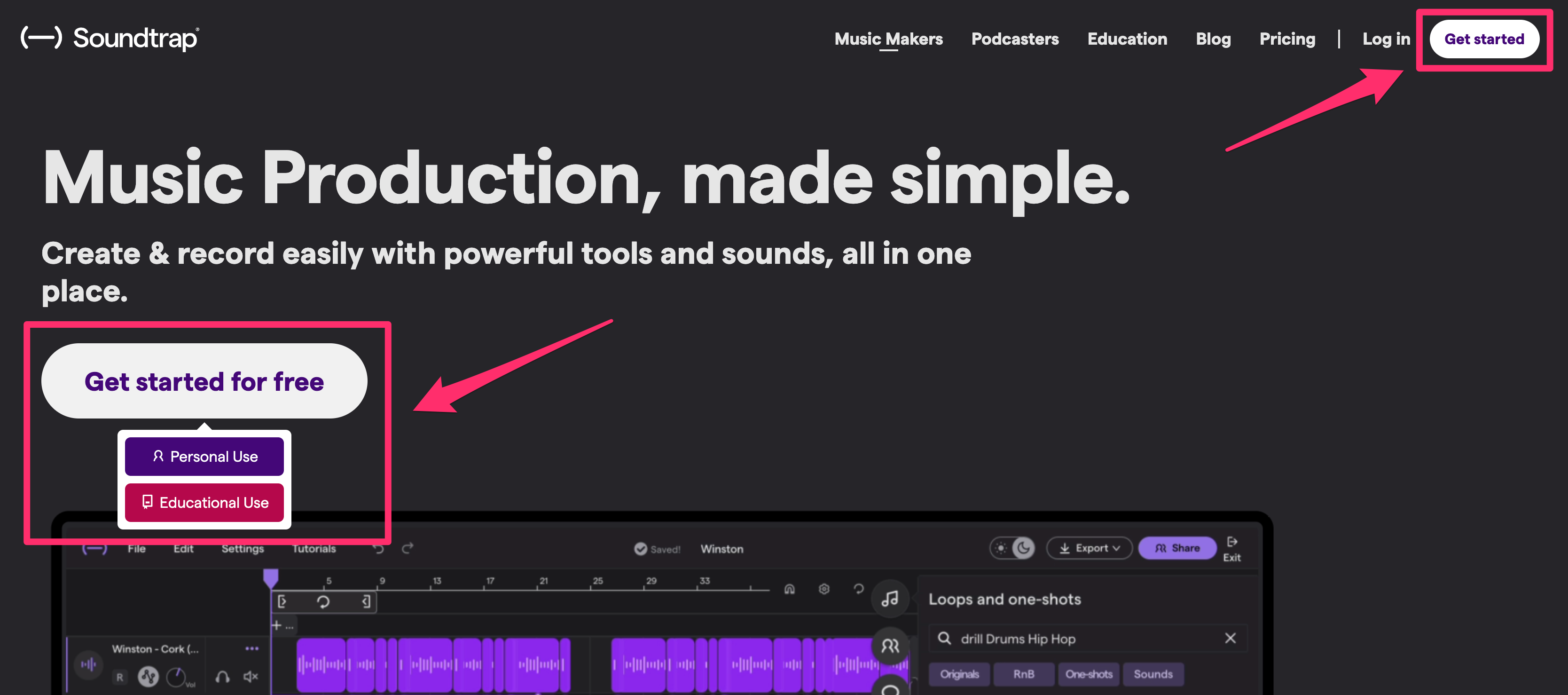The image size is (1568, 695).
Task: Switch to dark mode moon icon
Action: [1023, 548]
